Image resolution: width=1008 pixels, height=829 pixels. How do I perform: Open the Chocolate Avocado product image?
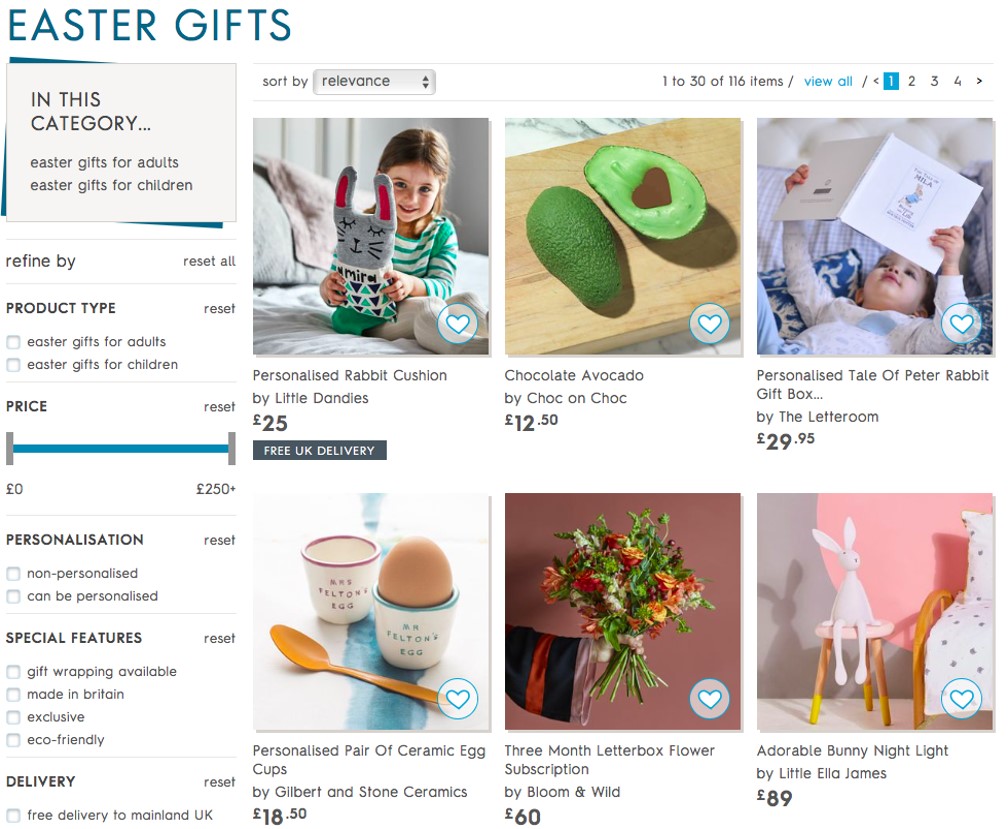click(623, 236)
